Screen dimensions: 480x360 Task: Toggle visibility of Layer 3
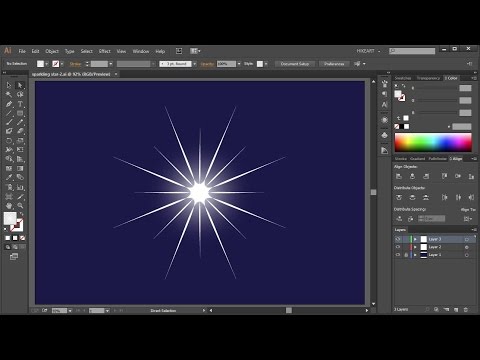click(398, 239)
